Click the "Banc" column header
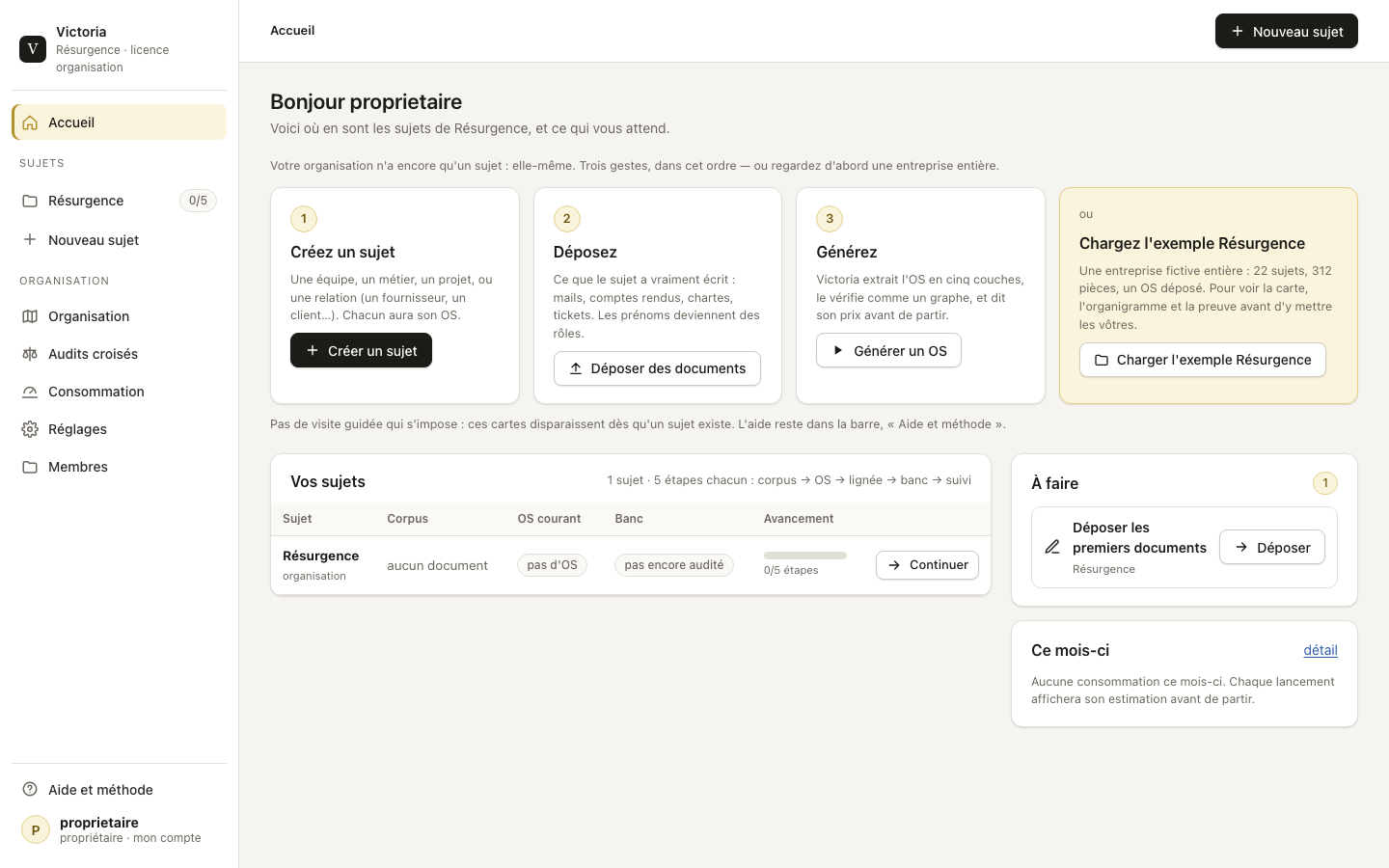The height and width of the screenshot is (868, 1389). click(629, 519)
